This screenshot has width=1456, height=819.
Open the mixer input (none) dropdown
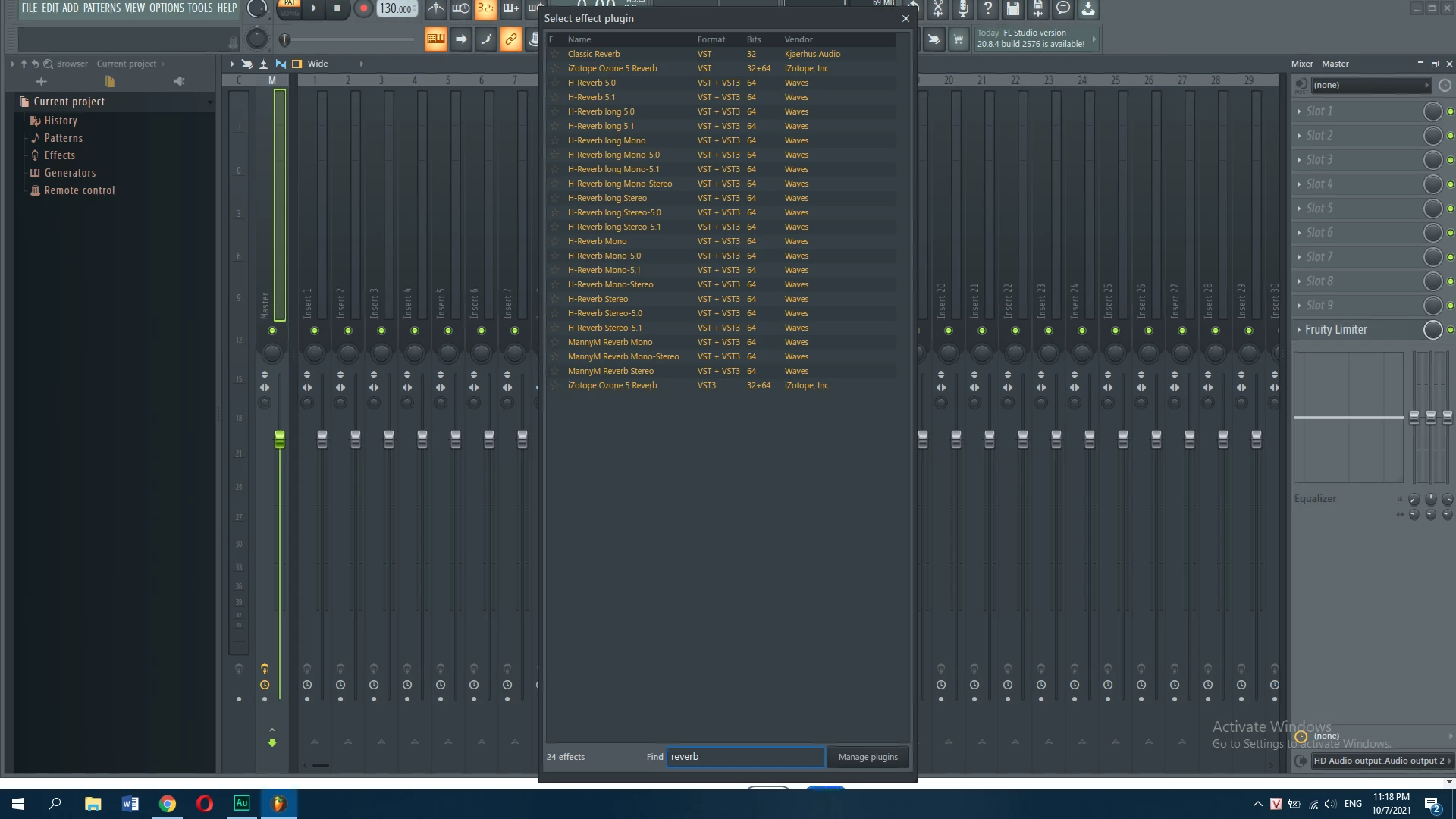point(1370,85)
